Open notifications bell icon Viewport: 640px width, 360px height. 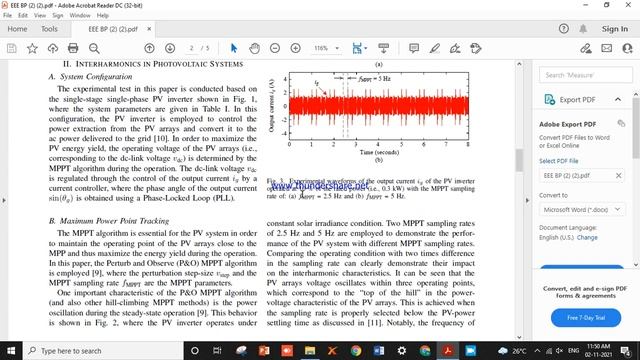click(583, 29)
